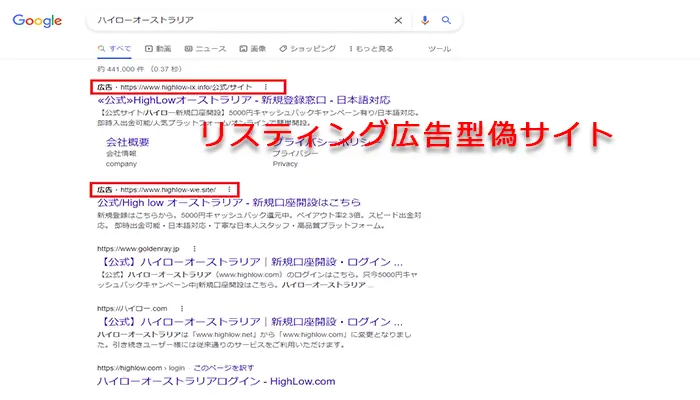Click the highlow-ix.info ad URL text
This screenshot has height=400, width=700.
(x=186, y=87)
